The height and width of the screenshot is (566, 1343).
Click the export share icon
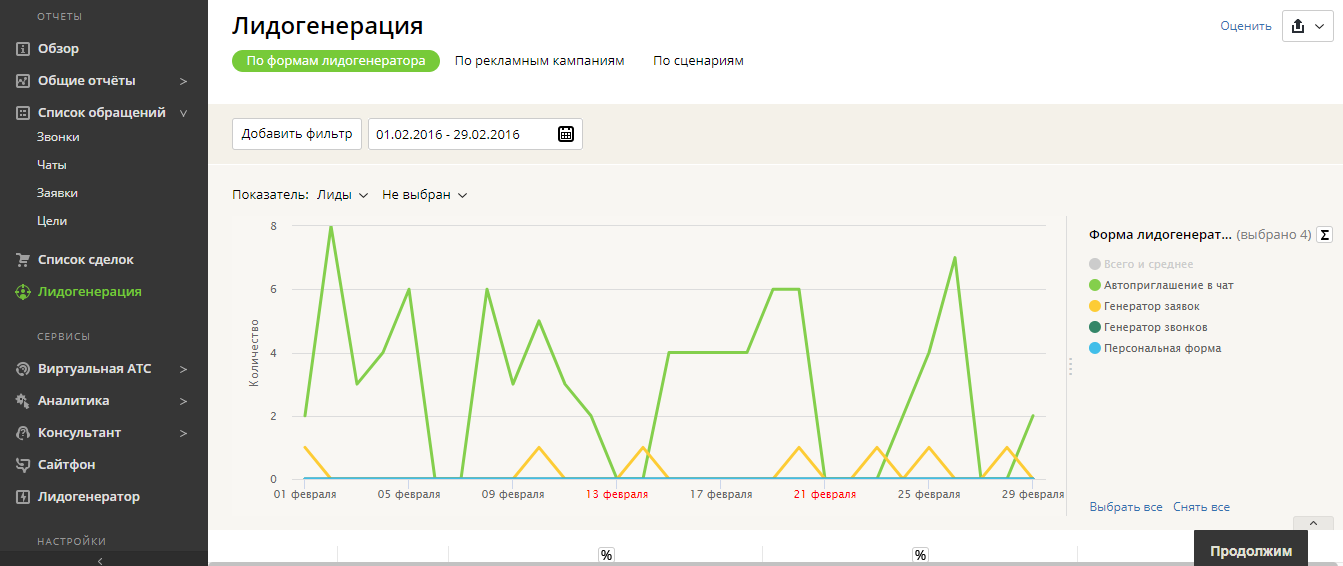(1298, 27)
